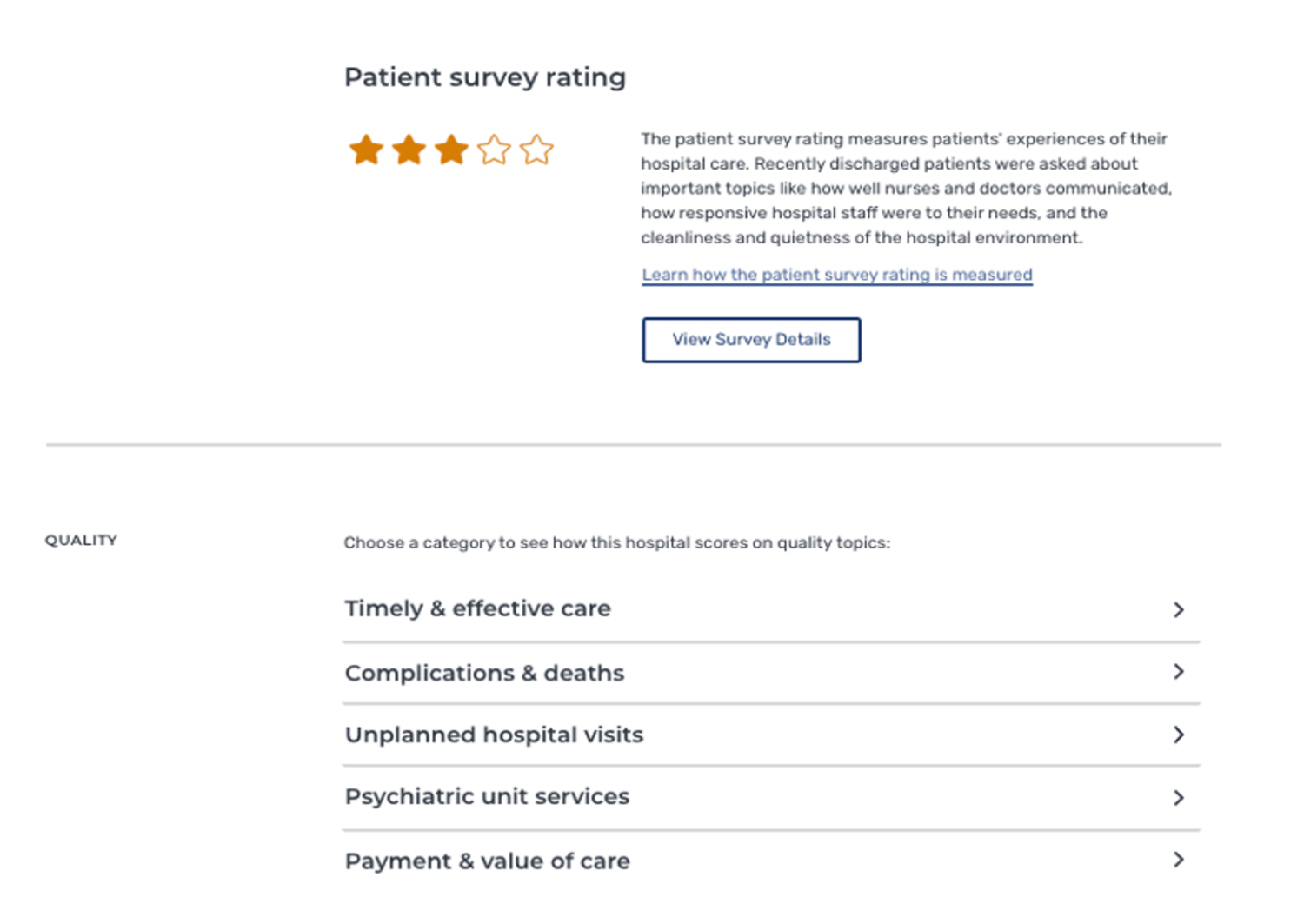The width and height of the screenshot is (1304, 924).
Task: Open the patient survey rating measurement link
Action: tap(835, 275)
